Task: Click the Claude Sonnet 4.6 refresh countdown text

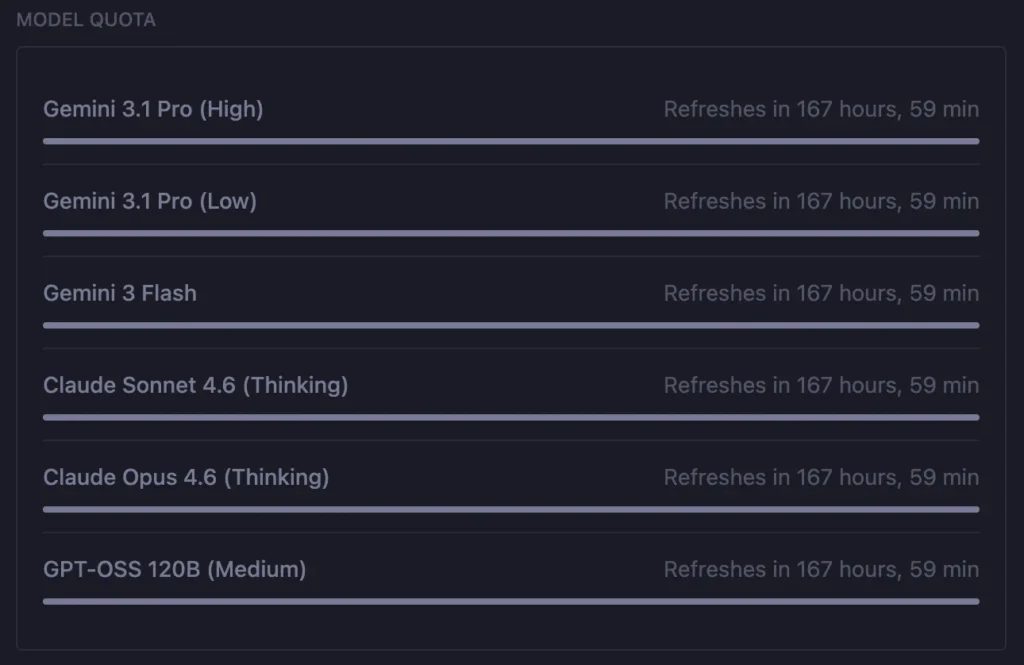Action: [821, 385]
